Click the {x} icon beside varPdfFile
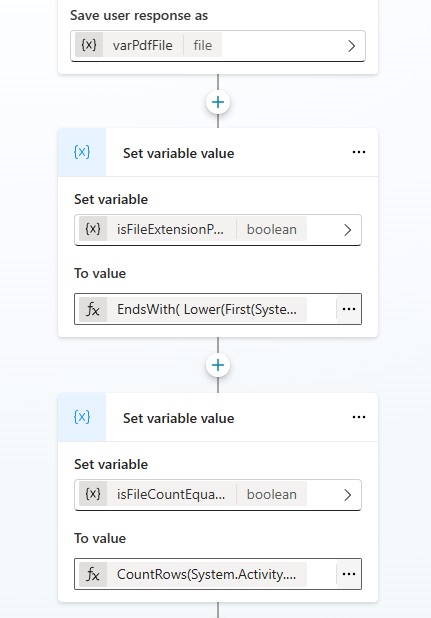The image size is (431, 618). (89, 45)
